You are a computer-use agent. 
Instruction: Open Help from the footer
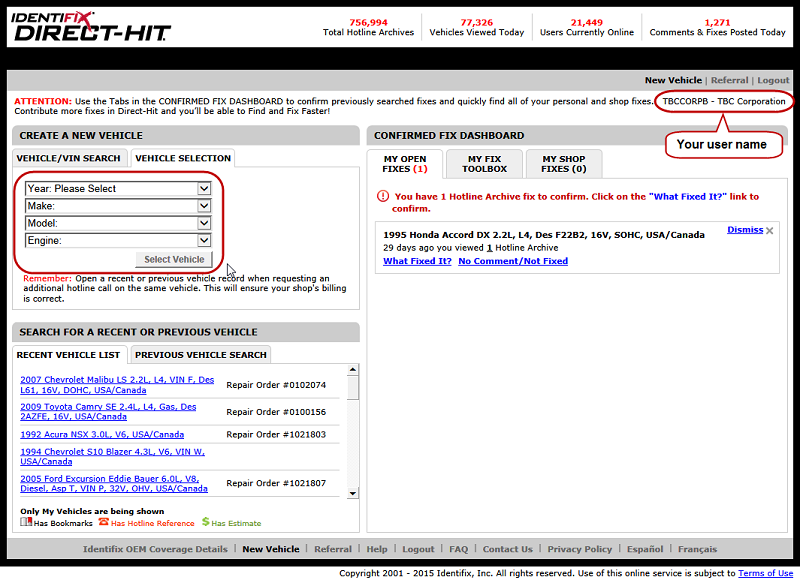point(377,549)
